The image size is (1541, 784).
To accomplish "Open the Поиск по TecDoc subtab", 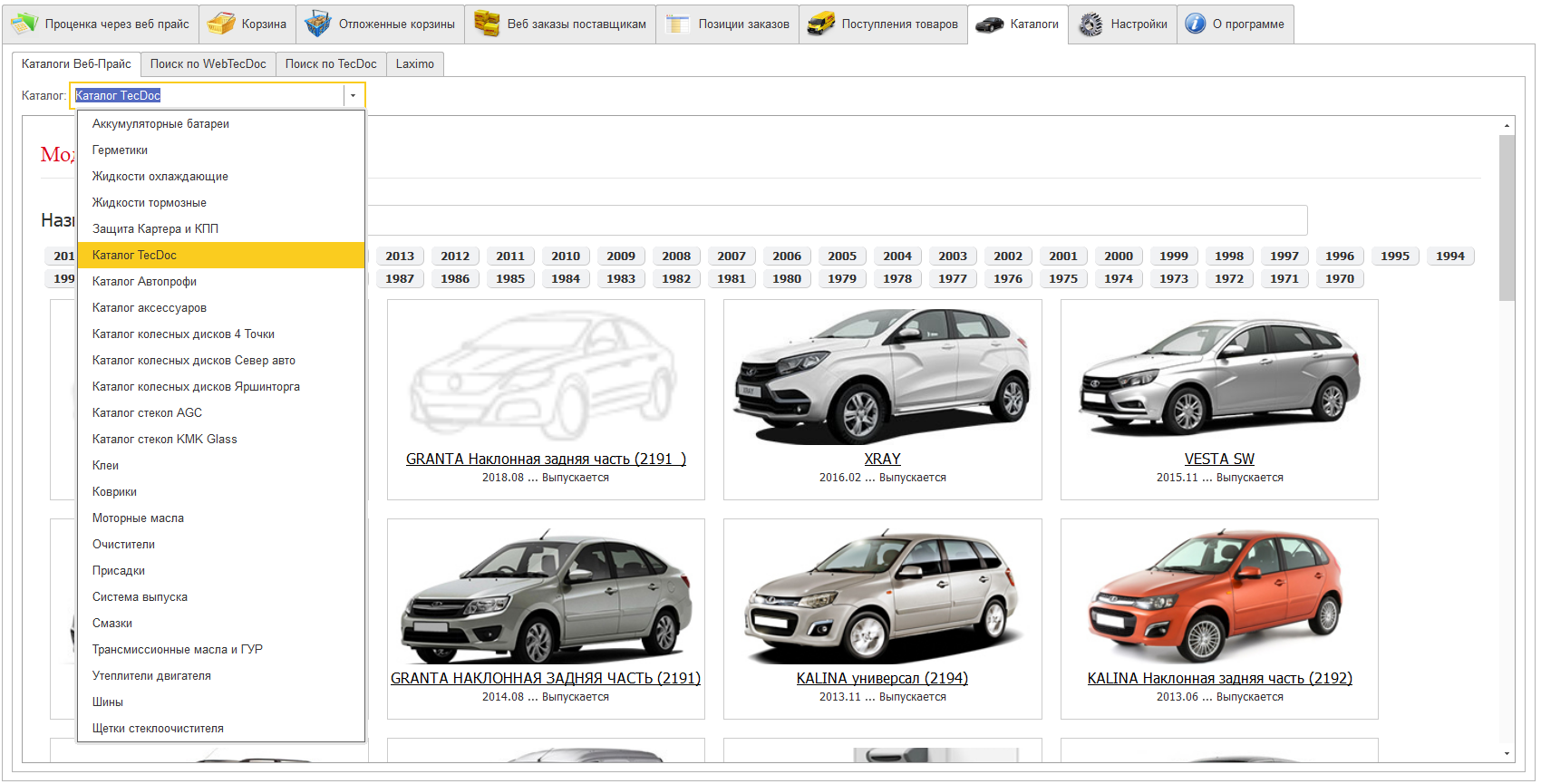I will coord(331,63).
